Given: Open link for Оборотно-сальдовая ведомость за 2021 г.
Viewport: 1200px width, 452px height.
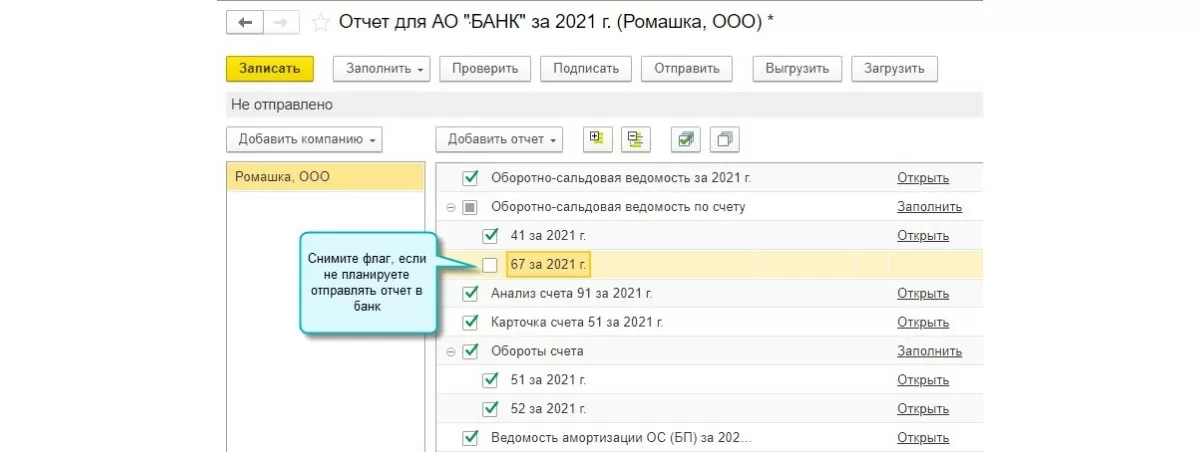Looking at the screenshot, I should 923,178.
